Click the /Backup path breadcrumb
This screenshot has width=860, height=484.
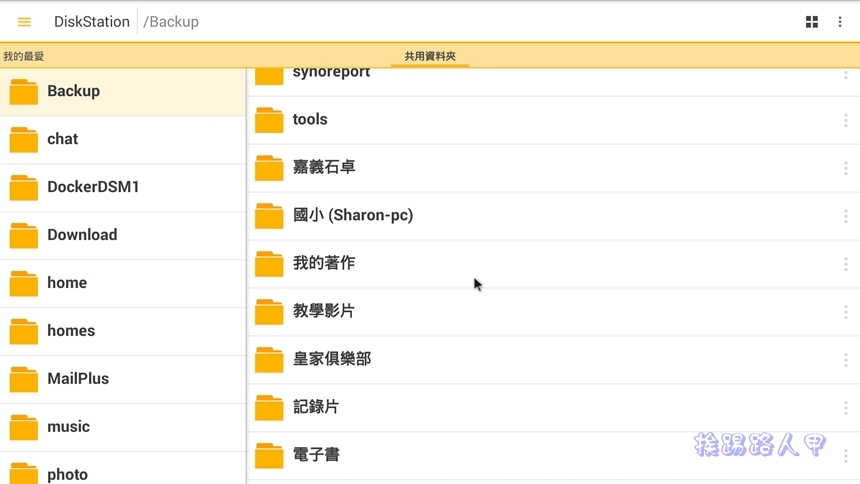(x=171, y=22)
